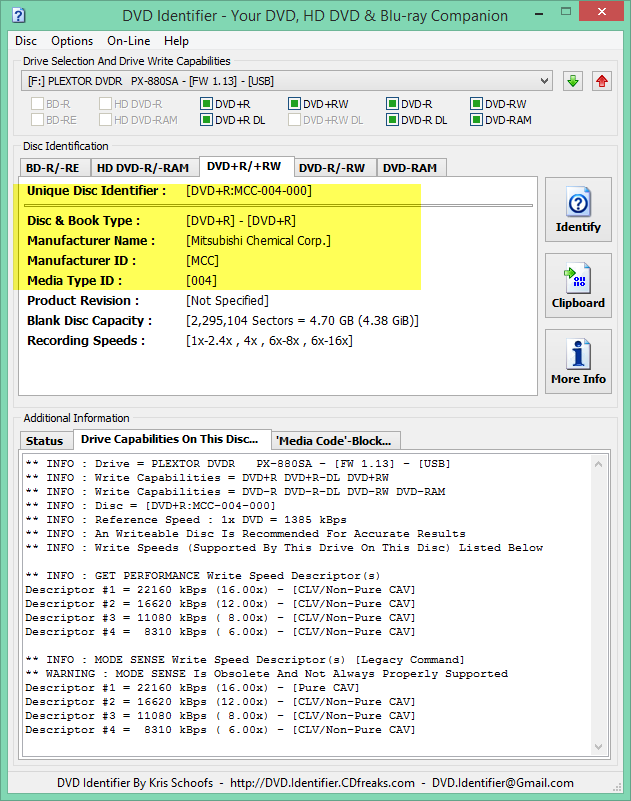Image resolution: width=631 pixels, height=801 pixels.
Task: Toggle the BD-R capability checkbox
Action: pos(37,104)
